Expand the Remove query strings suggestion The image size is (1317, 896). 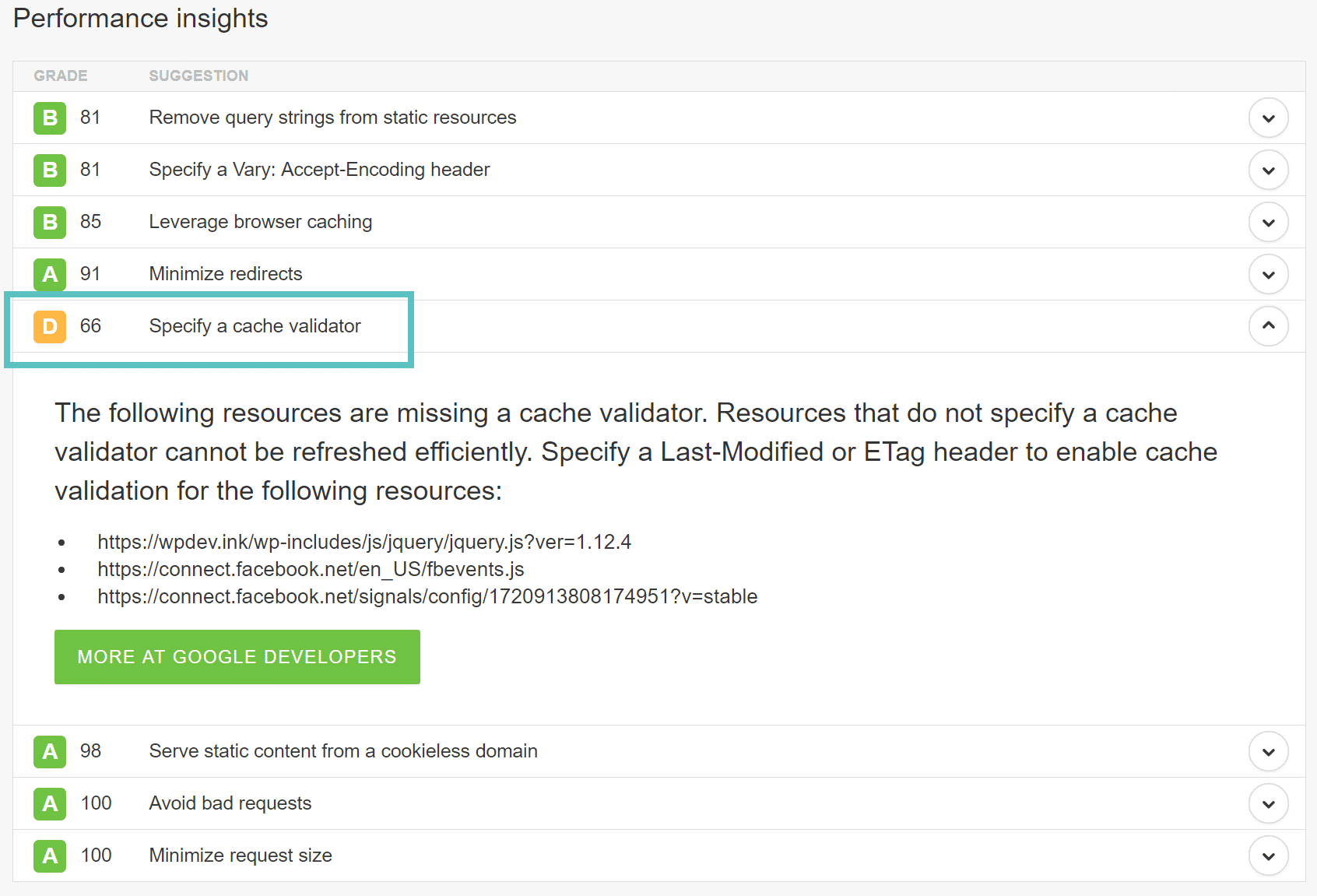click(1268, 118)
